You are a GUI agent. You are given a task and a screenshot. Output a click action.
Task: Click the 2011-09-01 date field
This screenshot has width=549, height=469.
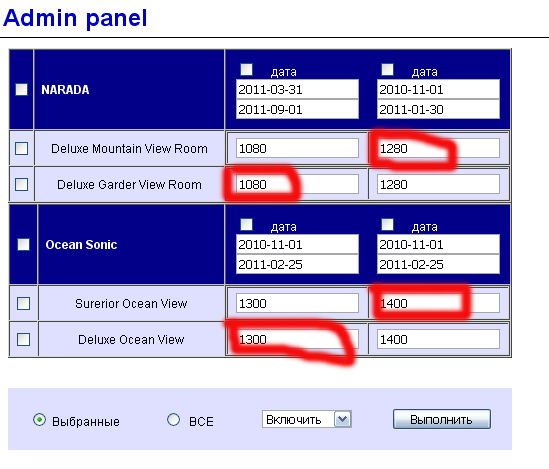pos(297,109)
